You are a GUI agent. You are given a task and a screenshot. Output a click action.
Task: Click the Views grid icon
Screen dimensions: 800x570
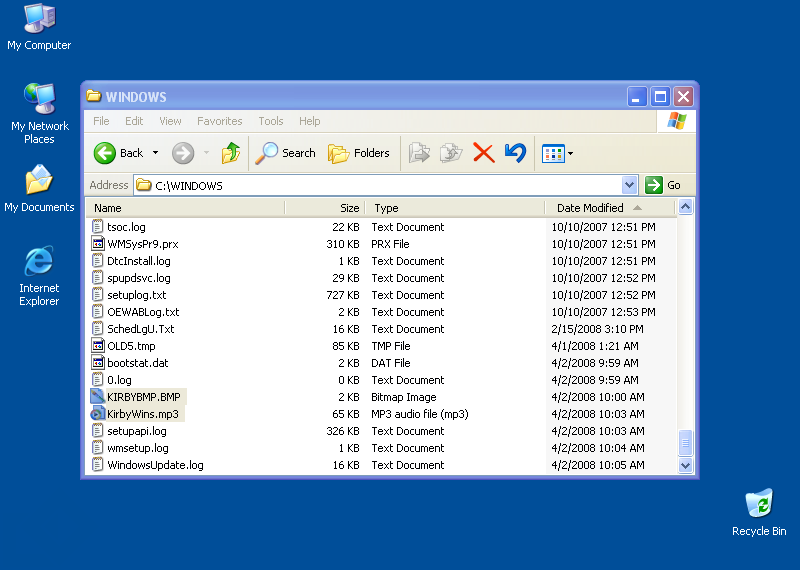pyautogui.click(x=553, y=153)
